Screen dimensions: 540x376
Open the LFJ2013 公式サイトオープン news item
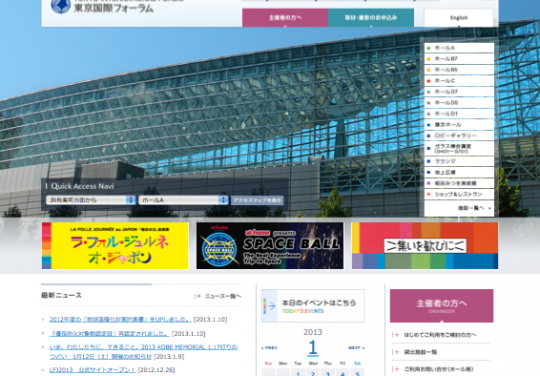(92, 370)
